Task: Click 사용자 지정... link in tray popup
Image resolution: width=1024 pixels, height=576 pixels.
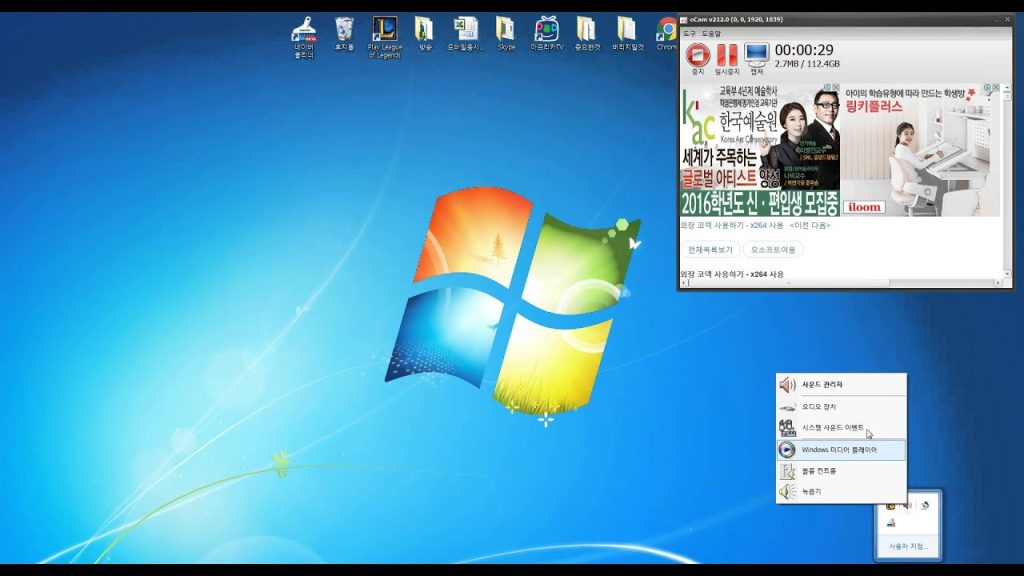Action: (x=908, y=547)
